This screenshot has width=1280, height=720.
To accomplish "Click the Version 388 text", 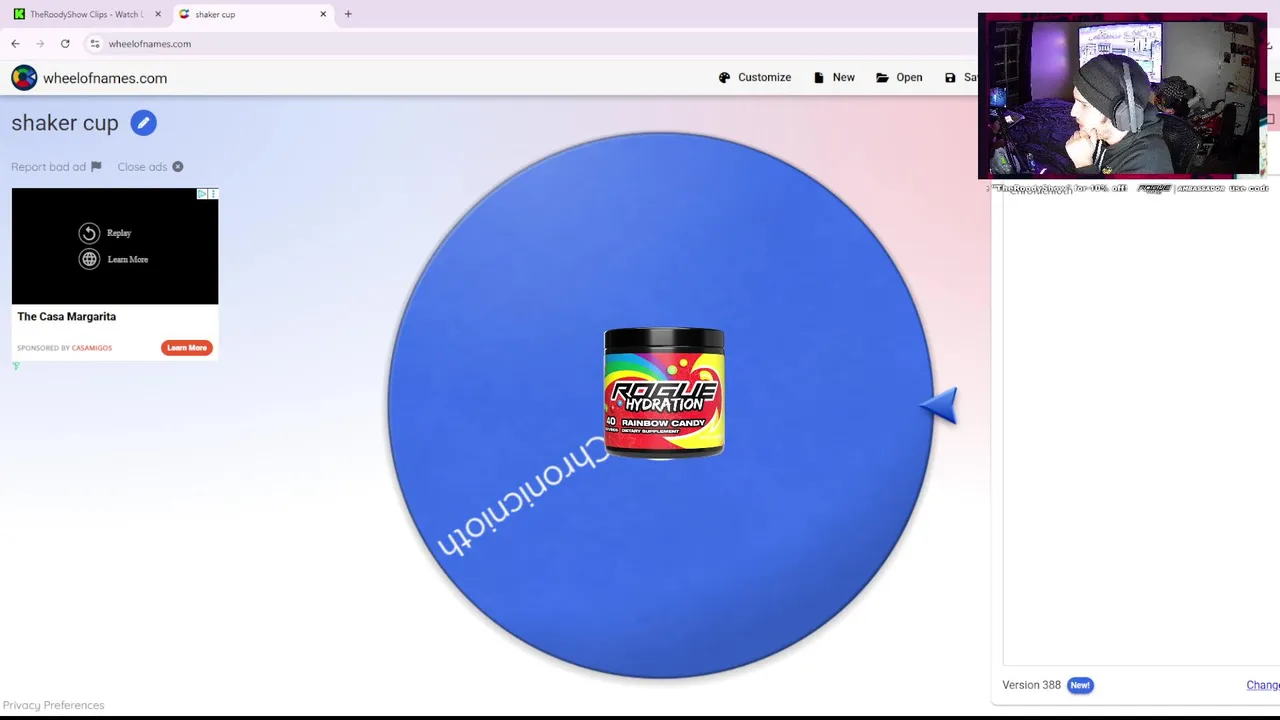I will (1031, 685).
